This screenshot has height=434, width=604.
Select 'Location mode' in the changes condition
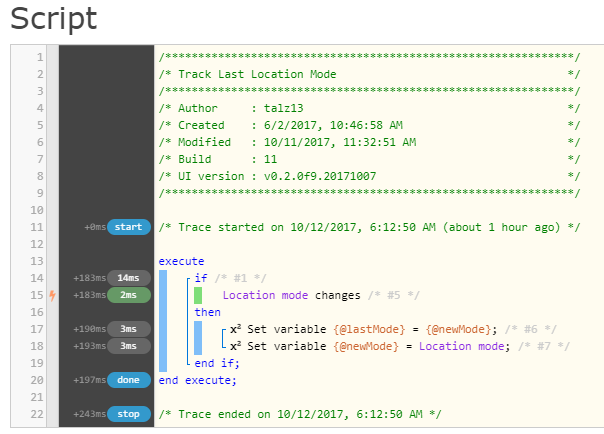[x=265, y=295]
